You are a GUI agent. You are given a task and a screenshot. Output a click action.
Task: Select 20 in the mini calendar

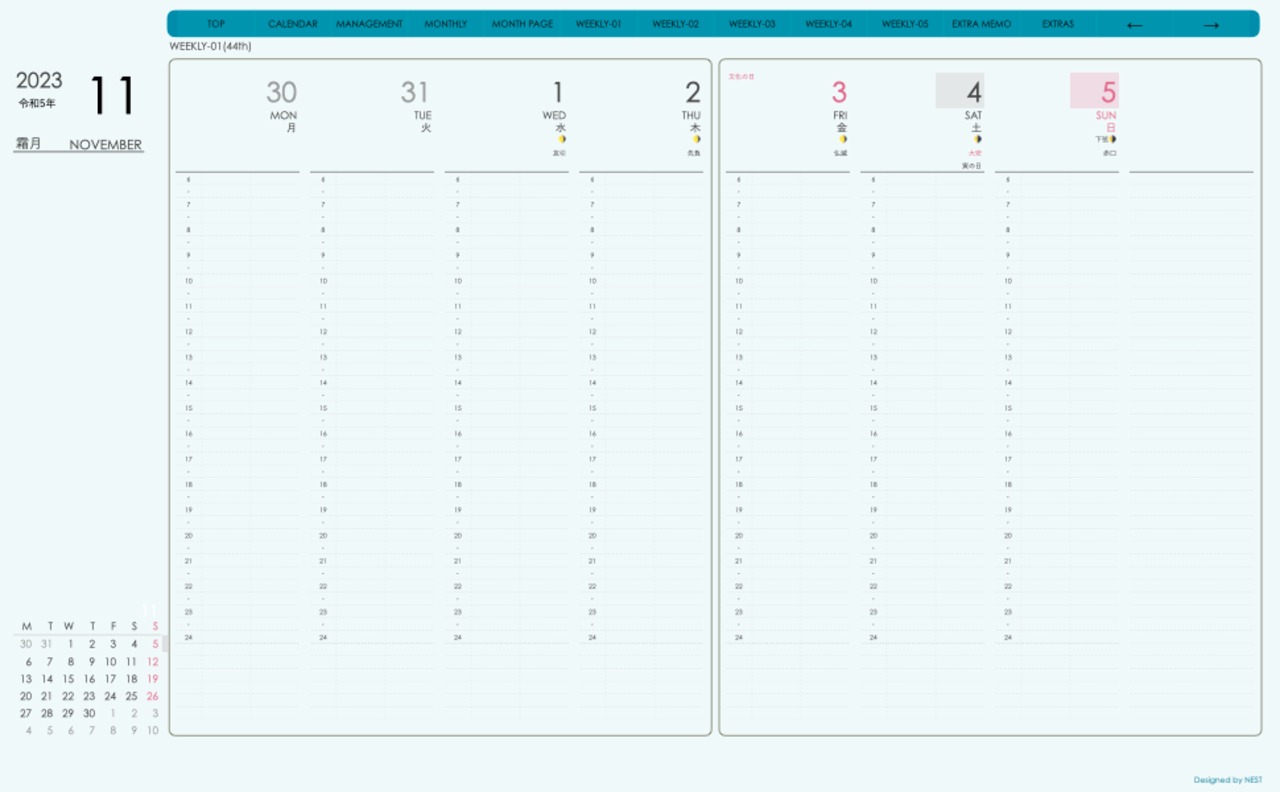click(26, 696)
